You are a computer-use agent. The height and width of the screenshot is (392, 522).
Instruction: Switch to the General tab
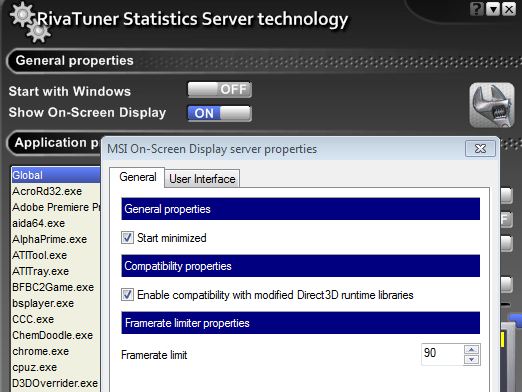pyautogui.click(x=137, y=177)
